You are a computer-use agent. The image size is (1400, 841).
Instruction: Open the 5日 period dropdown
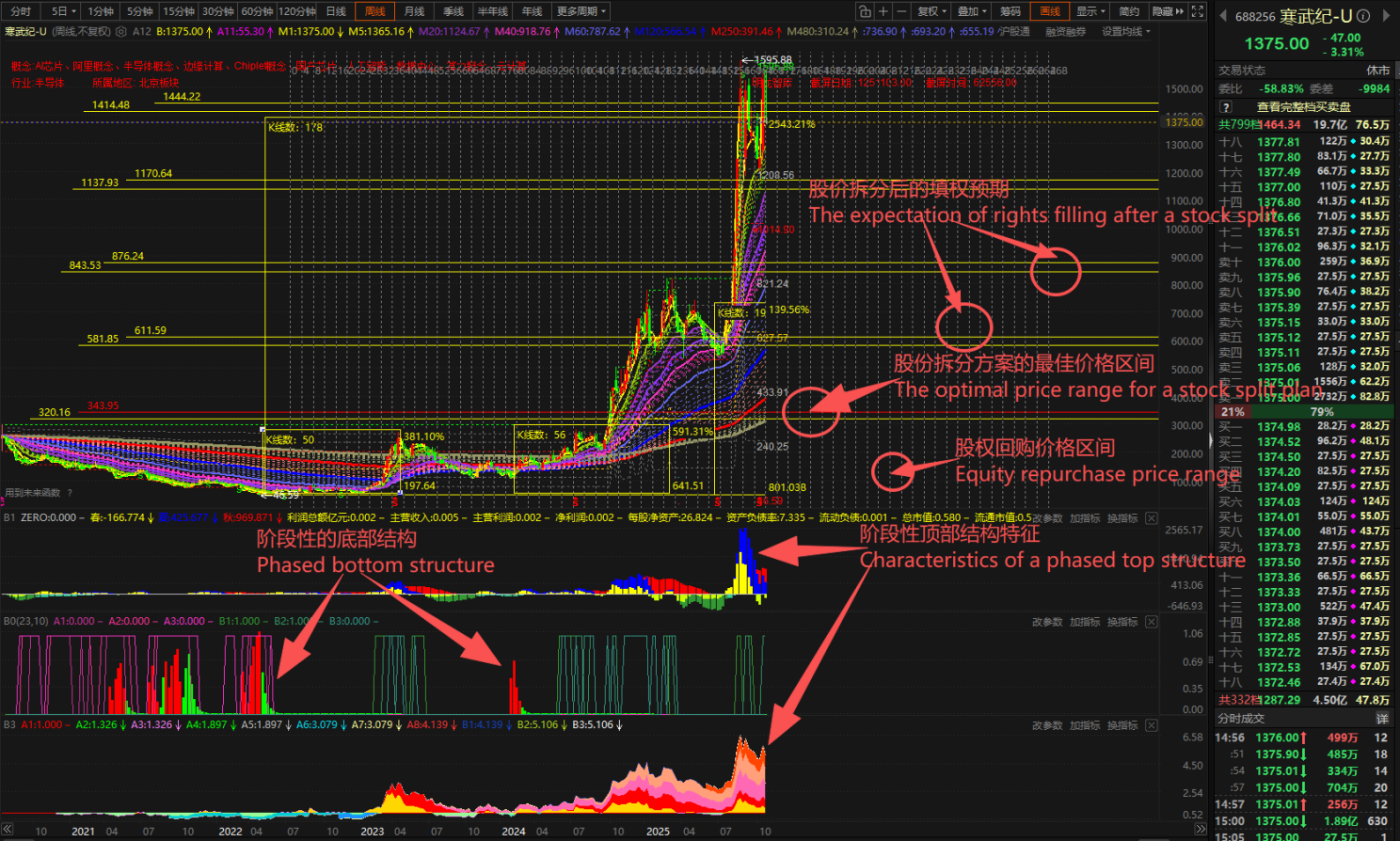[62, 11]
